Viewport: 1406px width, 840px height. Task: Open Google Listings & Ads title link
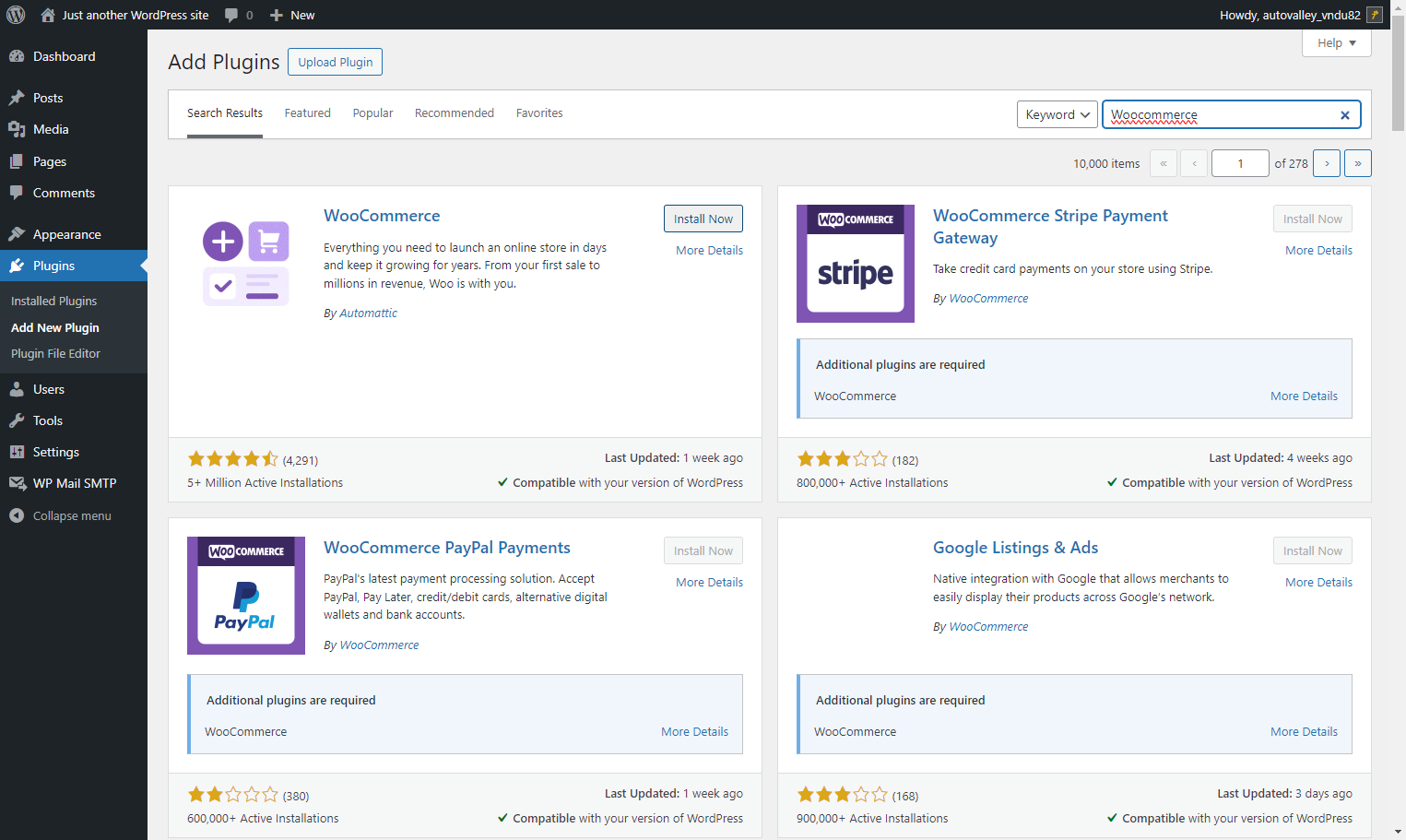coord(1015,548)
